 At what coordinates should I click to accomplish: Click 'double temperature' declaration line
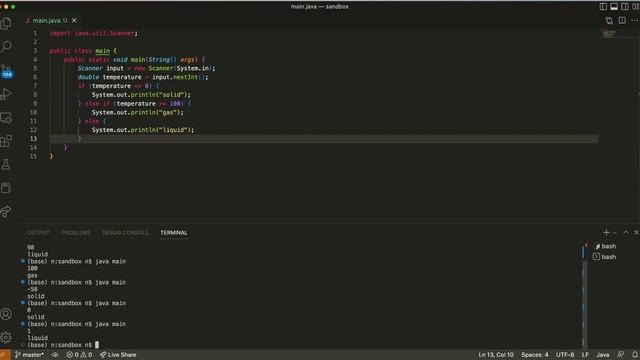[143, 77]
